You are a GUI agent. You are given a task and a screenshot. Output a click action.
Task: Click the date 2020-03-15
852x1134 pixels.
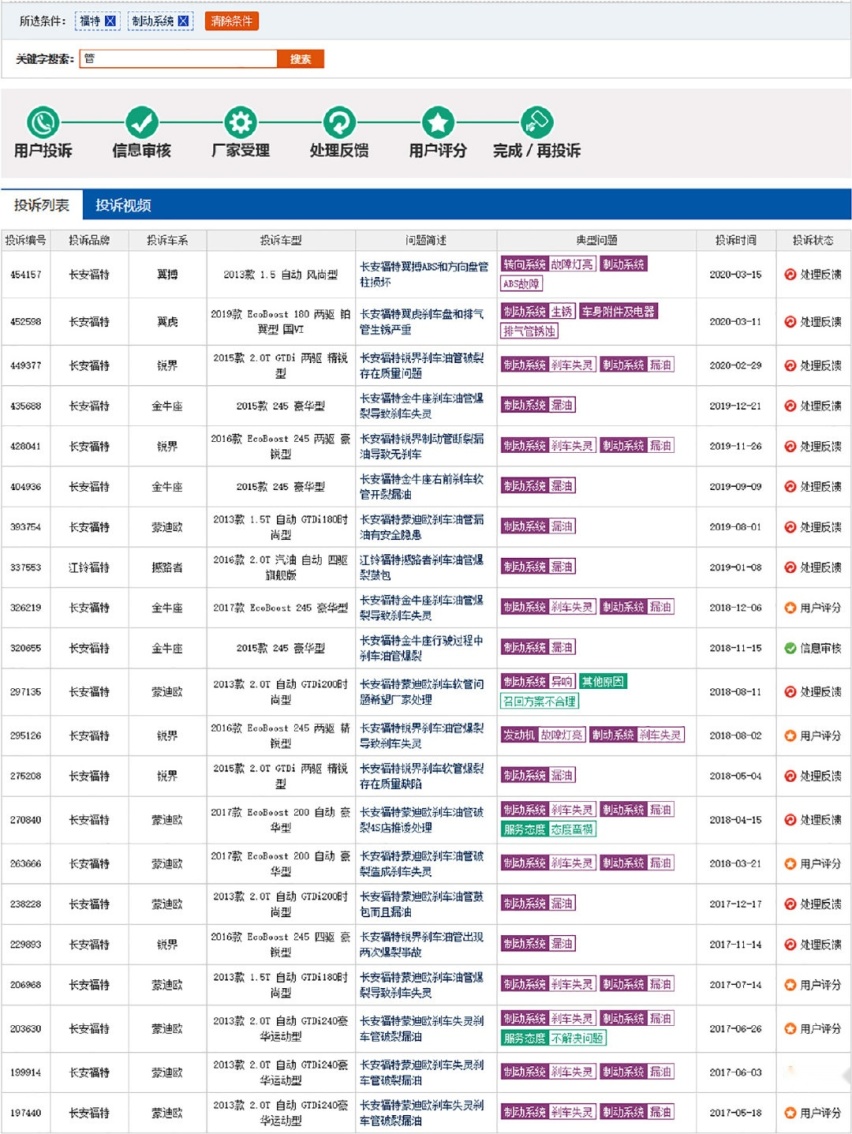[x=736, y=275]
